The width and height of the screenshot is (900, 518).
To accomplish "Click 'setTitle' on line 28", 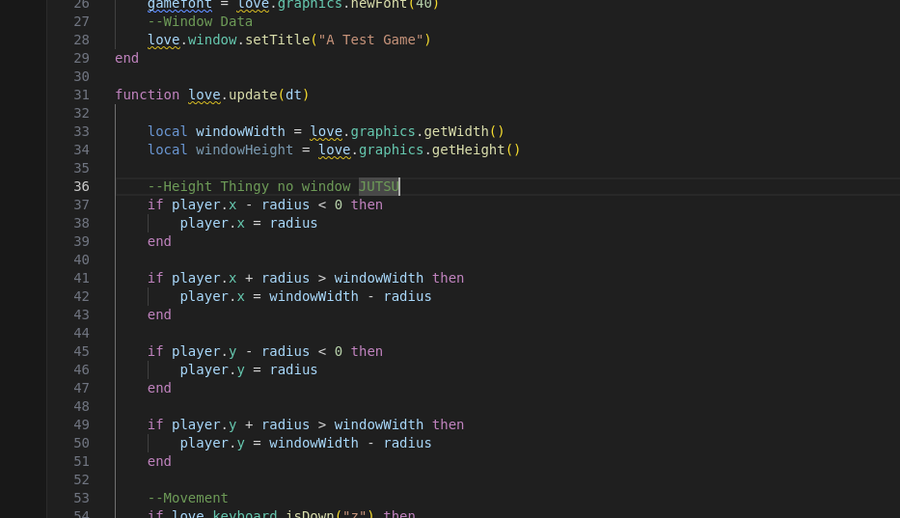I will coord(277,40).
